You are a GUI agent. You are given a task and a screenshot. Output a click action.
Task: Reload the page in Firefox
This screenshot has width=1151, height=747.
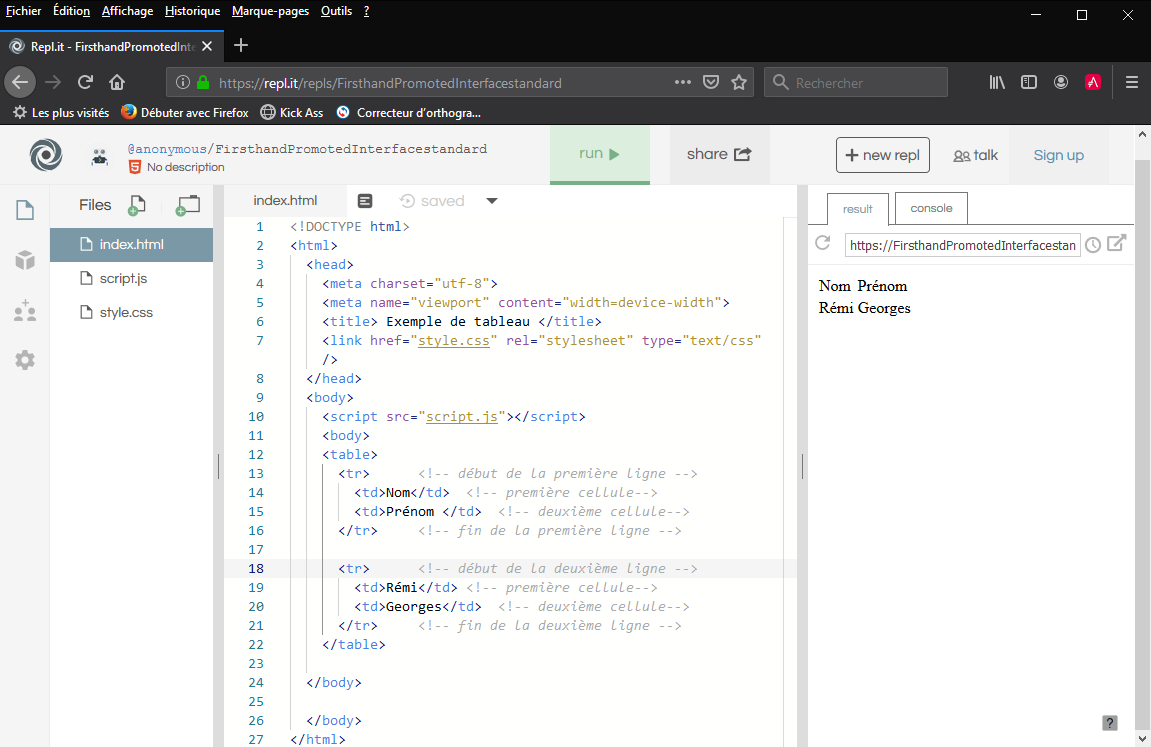tap(85, 82)
